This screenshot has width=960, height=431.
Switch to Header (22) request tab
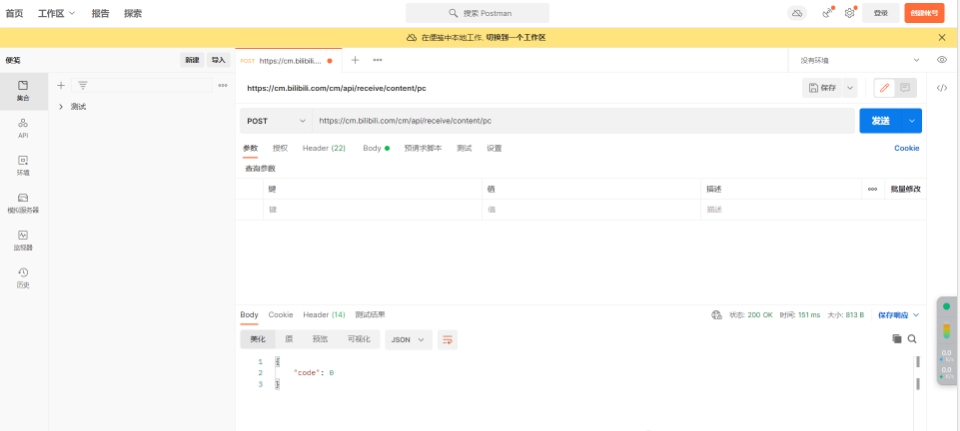click(324, 148)
